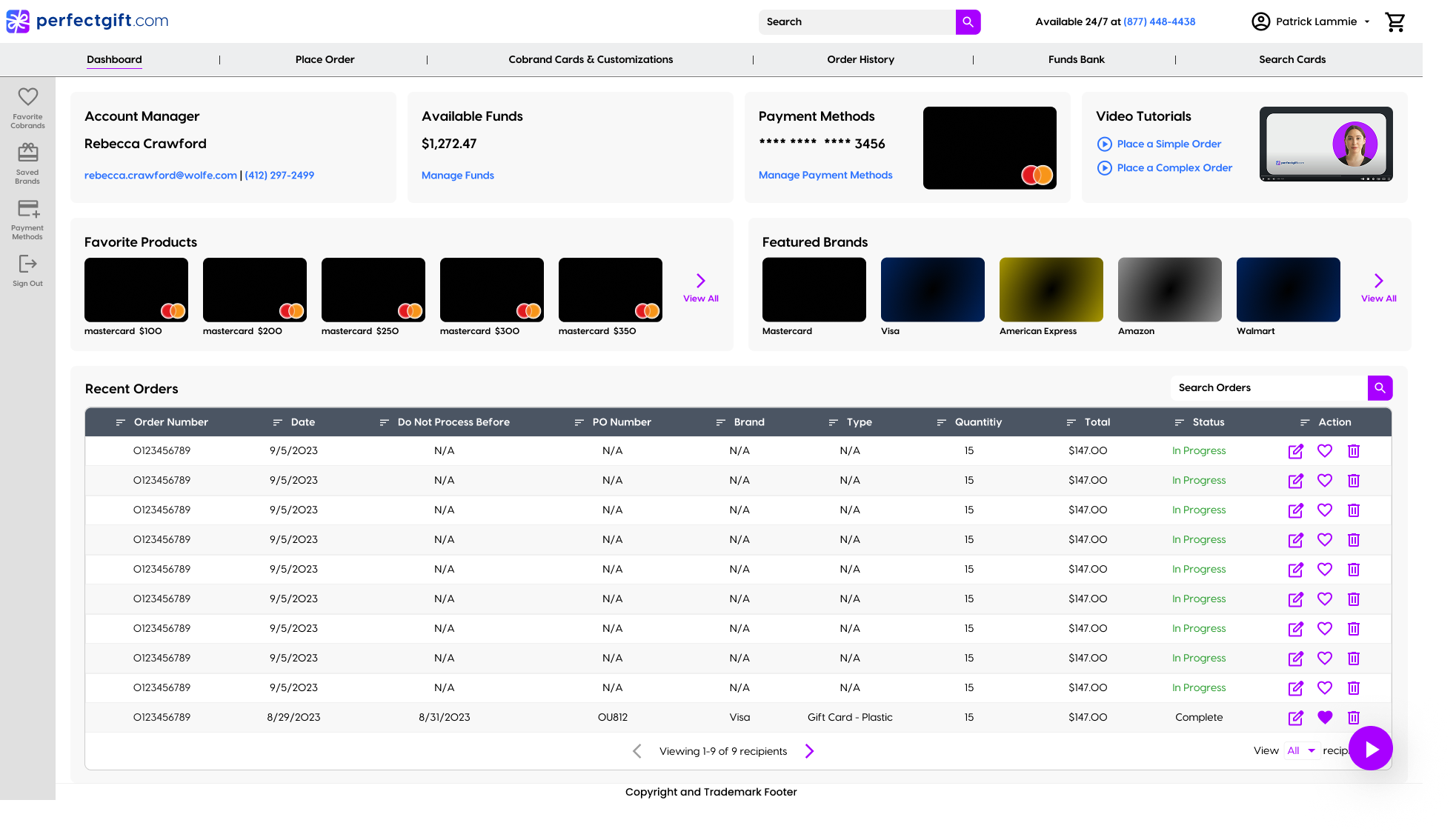Open the View All recipients dropdown
Screen dimensions: 1456x840
point(1300,751)
